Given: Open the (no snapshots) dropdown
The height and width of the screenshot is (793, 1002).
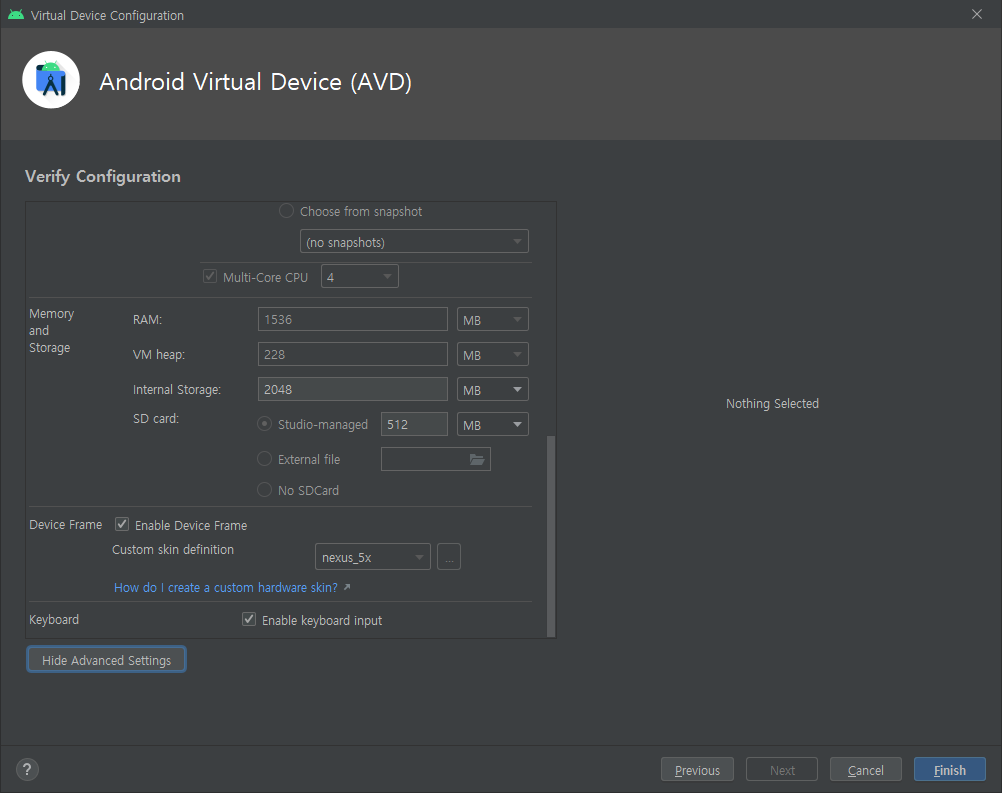Looking at the screenshot, I should (x=414, y=242).
